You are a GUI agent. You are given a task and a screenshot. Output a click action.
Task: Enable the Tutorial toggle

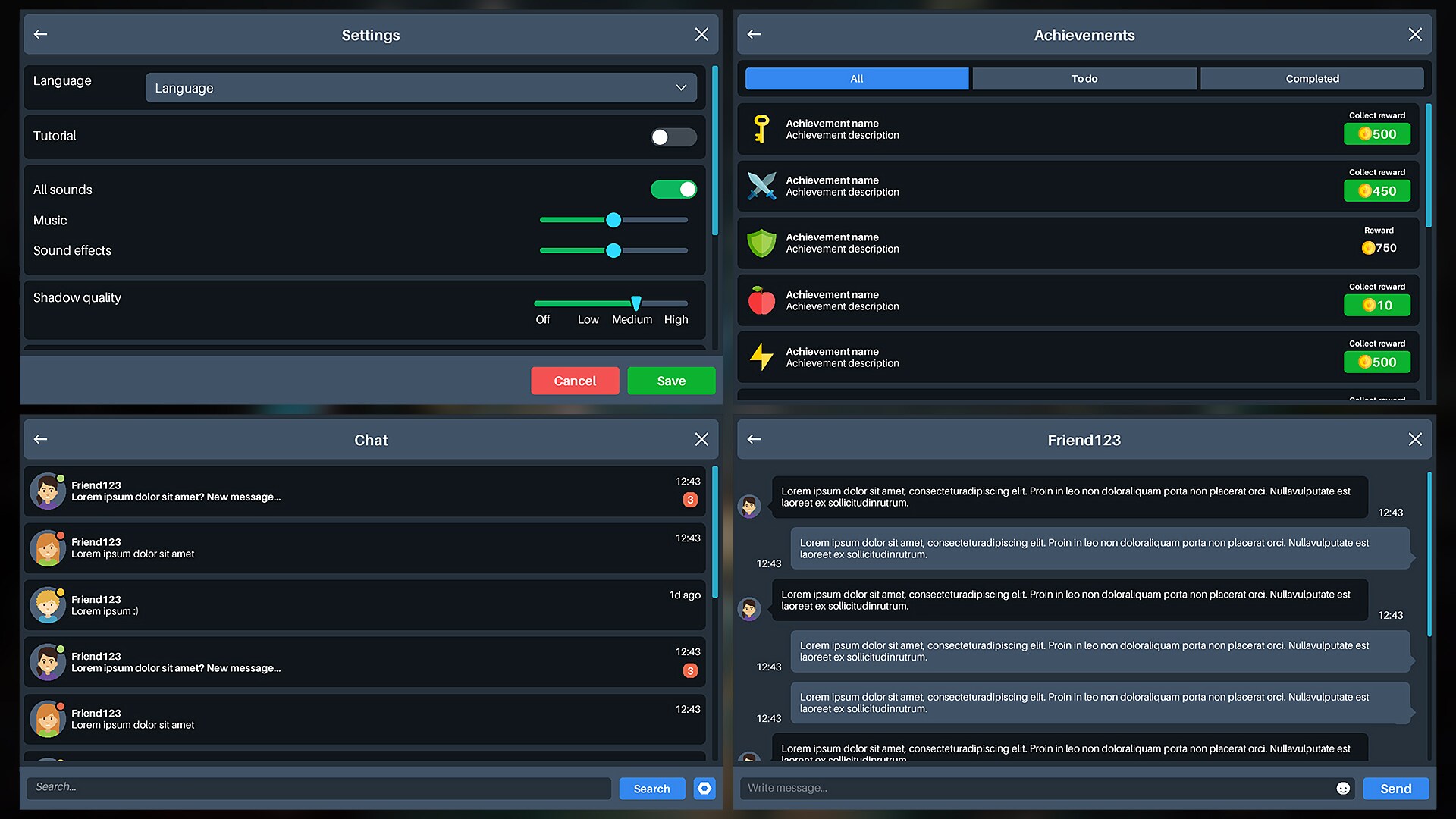[x=673, y=137]
